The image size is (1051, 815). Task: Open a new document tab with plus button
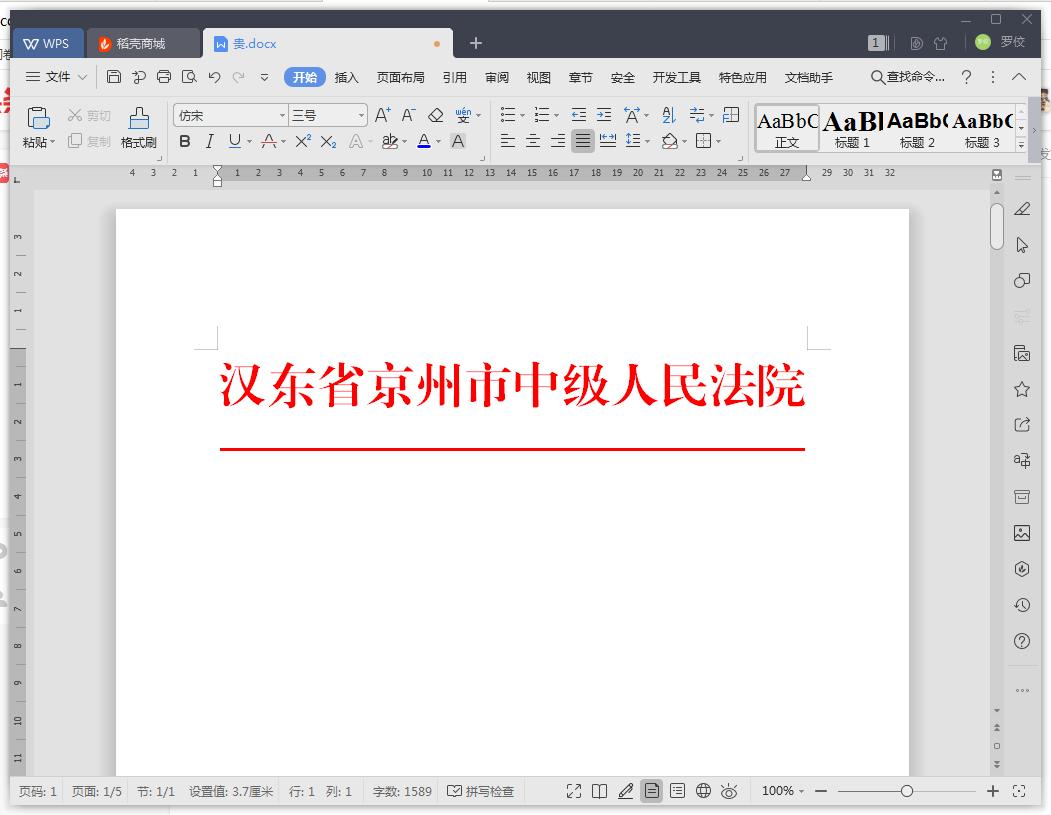click(x=475, y=43)
